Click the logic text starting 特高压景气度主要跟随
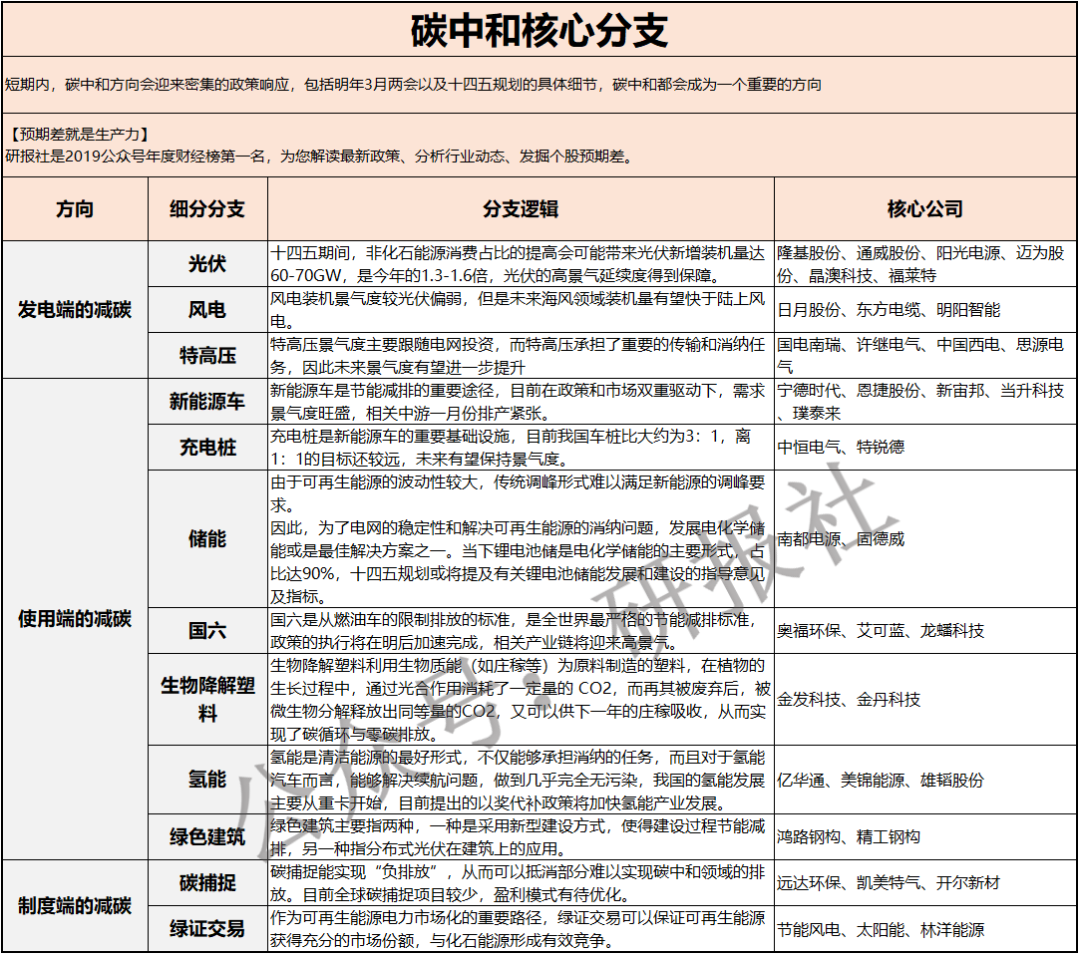This screenshot has height=955, width=1080. (x=518, y=355)
